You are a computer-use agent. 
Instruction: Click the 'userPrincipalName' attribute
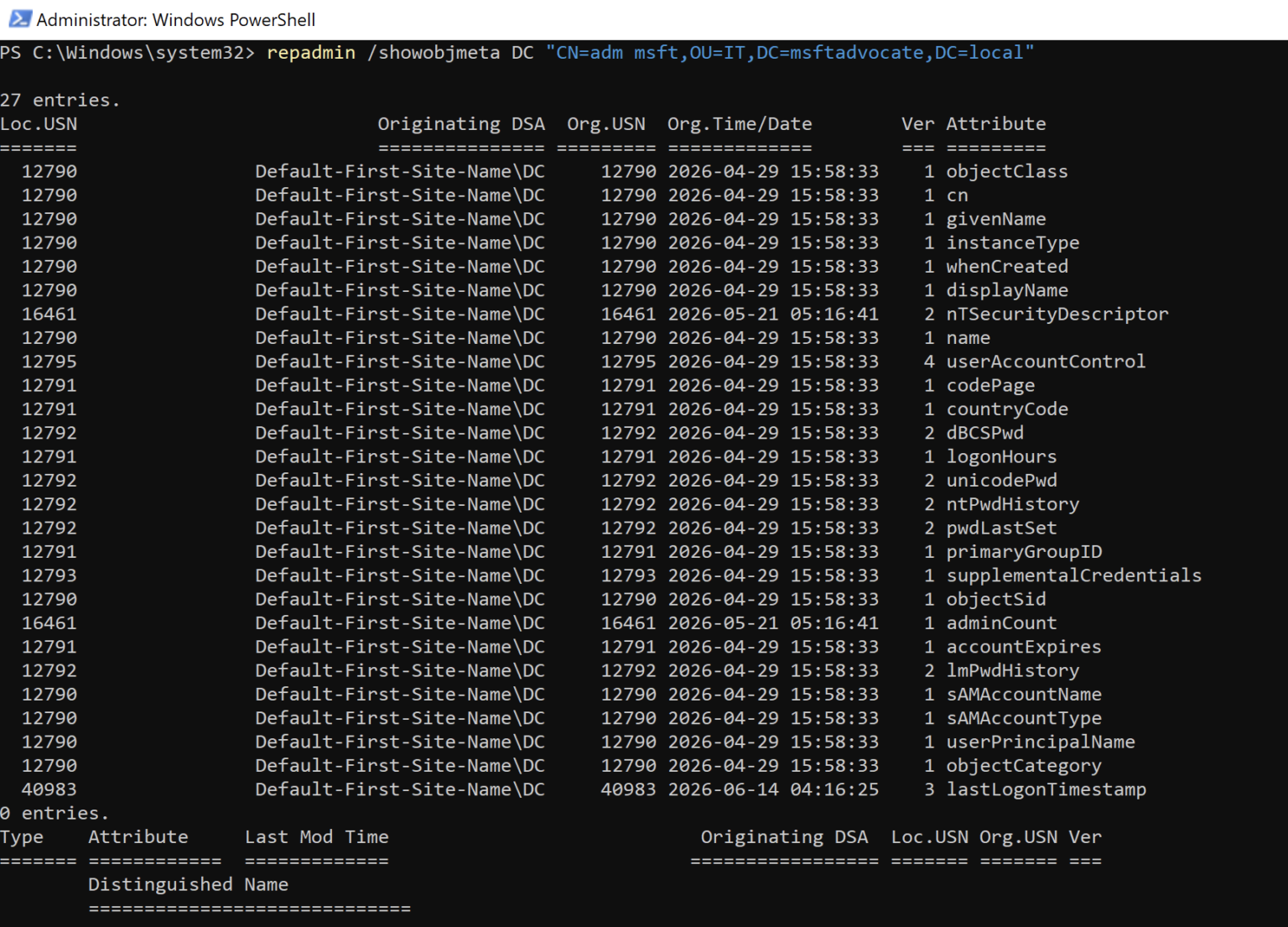[x=1041, y=742]
